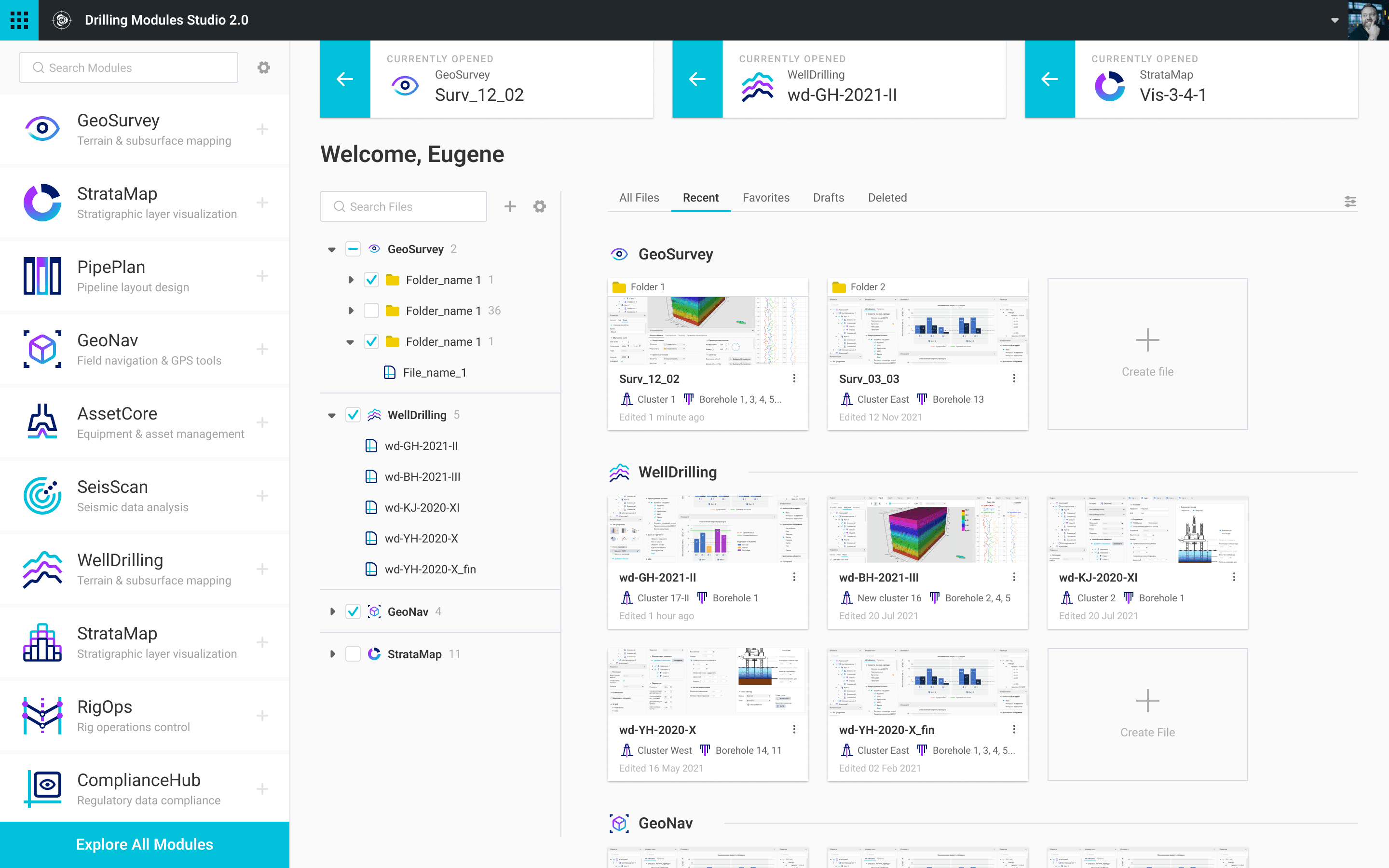Viewport: 1389px width, 868px height.
Task: Expand the GeoNav tree node
Action: coord(332,612)
